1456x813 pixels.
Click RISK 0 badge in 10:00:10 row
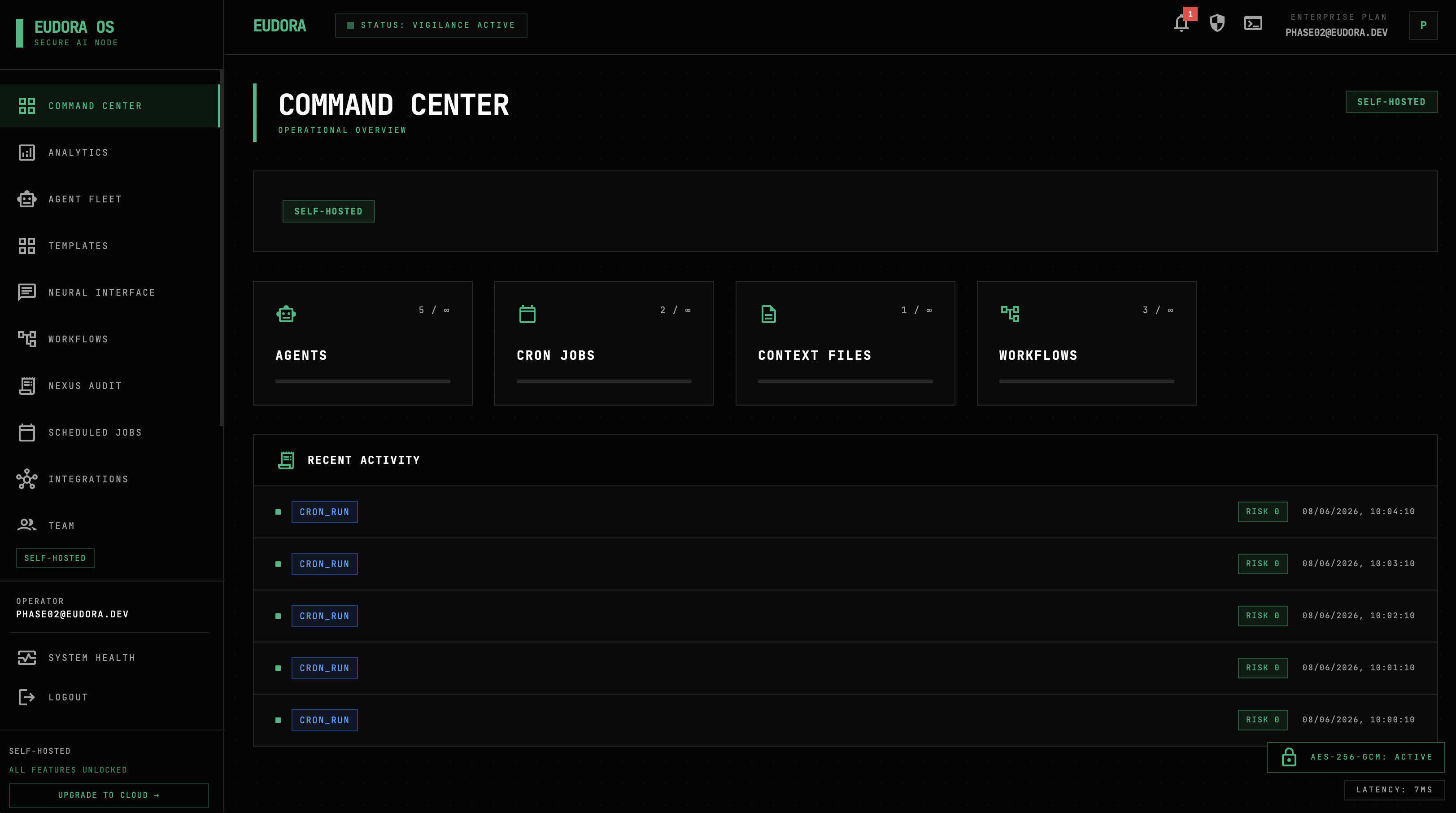click(1263, 720)
